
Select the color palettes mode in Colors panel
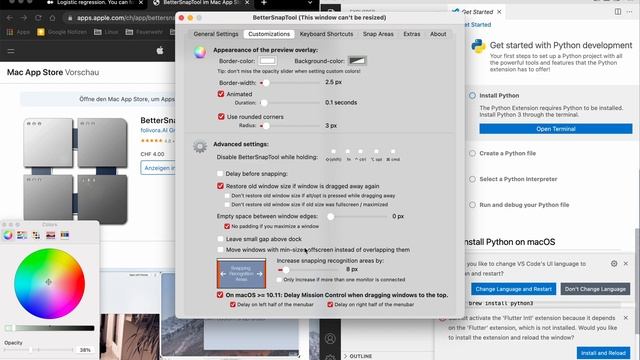[x=36, y=235]
